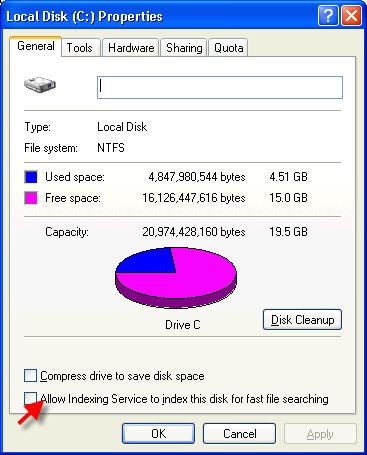Go to the Quota tab
The image size is (367, 455).
coord(228,48)
